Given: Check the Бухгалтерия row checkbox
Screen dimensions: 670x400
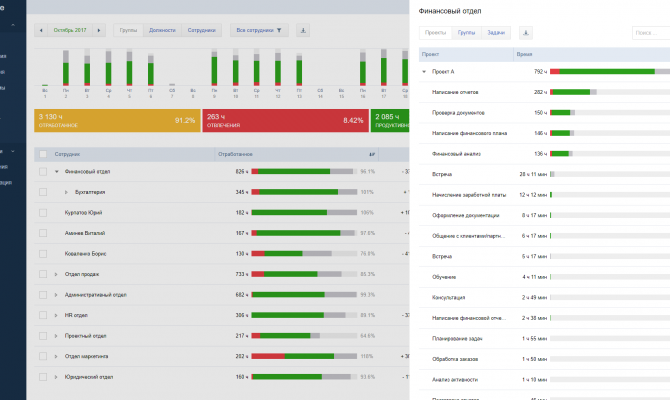Looking at the screenshot, I should [43, 192].
